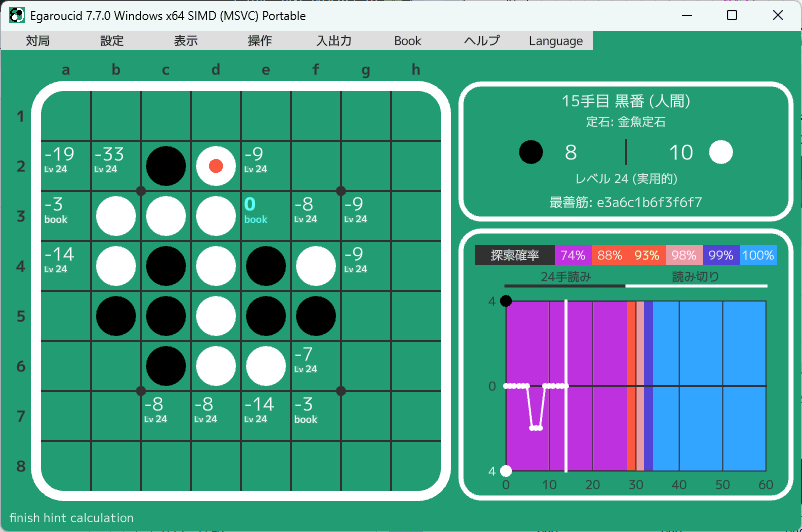
Task: Open the 対局 menu
Action: pyautogui.click(x=38, y=41)
